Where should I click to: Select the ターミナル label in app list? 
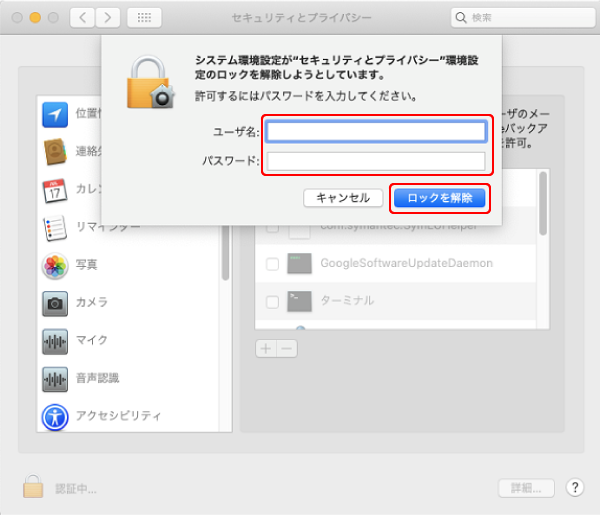coord(347,301)
